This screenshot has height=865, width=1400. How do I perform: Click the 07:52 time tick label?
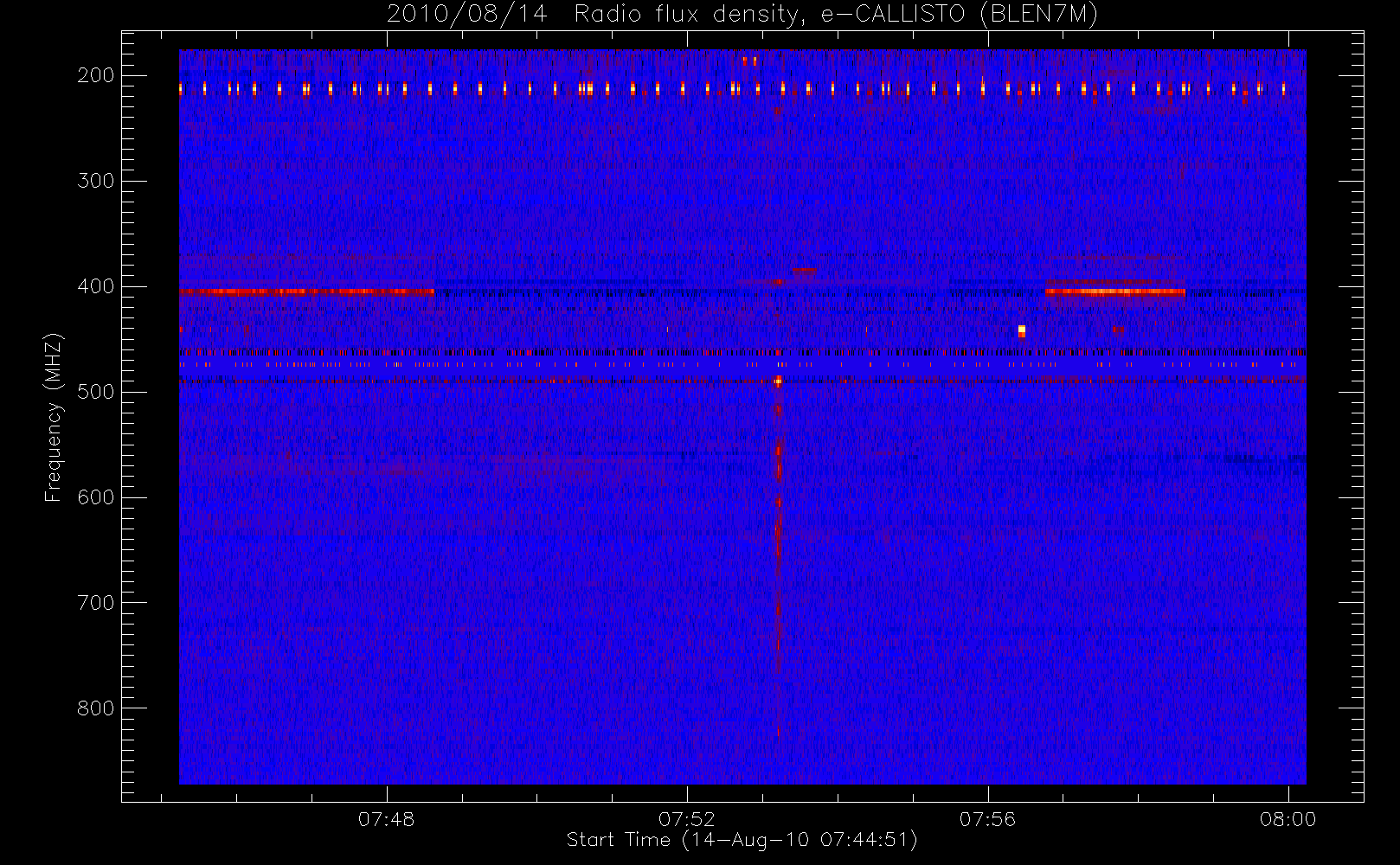click(x=687, y=819)
